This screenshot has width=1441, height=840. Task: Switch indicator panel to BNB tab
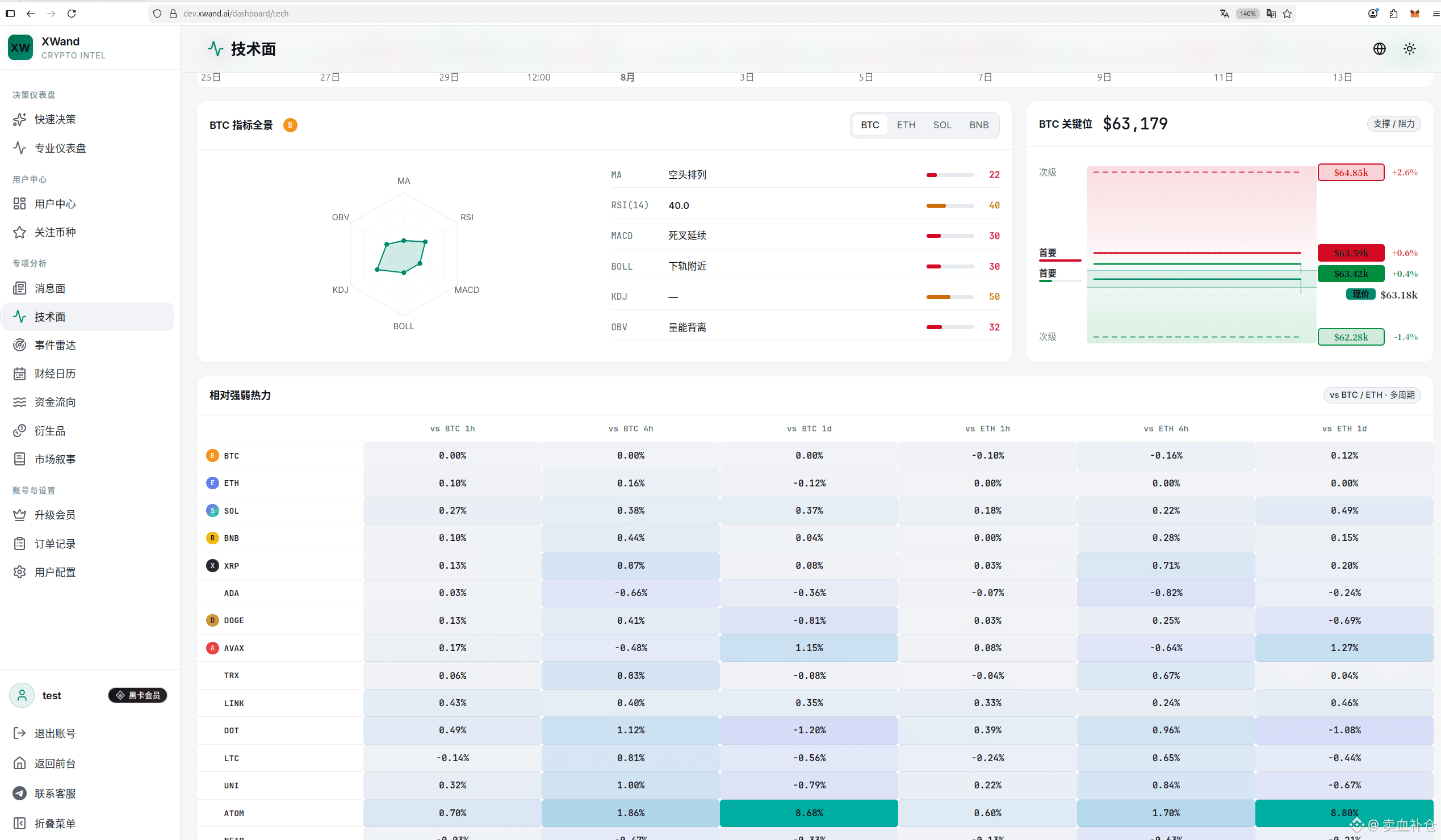tap(979, 125)
